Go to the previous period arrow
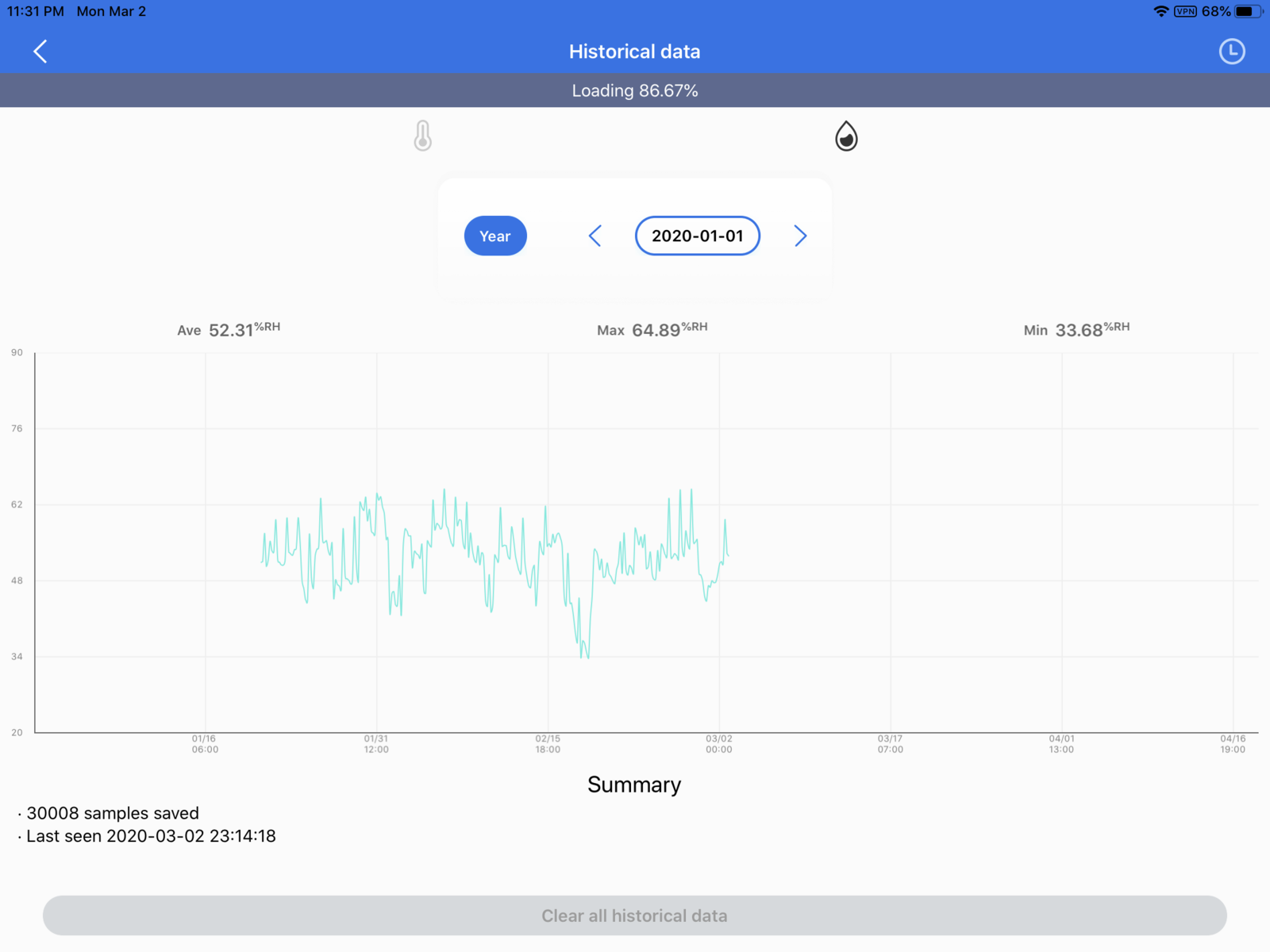The image size is (1270, 952). (595, 236)
